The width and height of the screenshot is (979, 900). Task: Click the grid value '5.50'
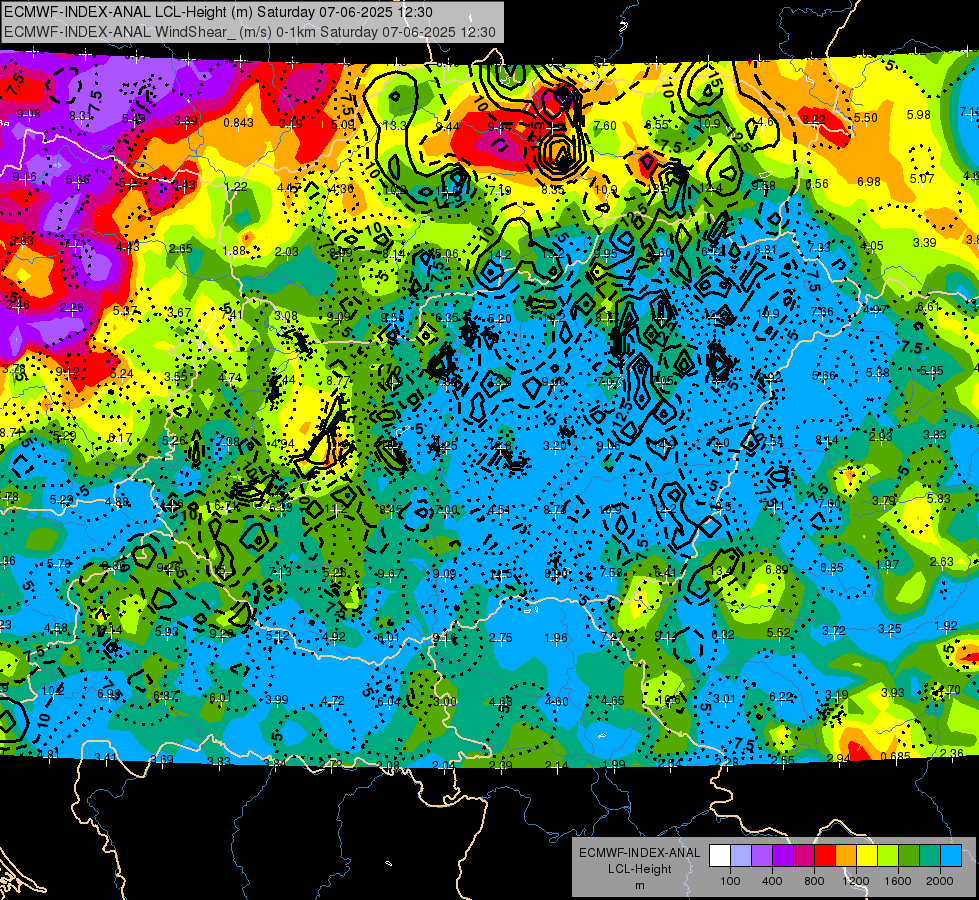click(865, 117)
